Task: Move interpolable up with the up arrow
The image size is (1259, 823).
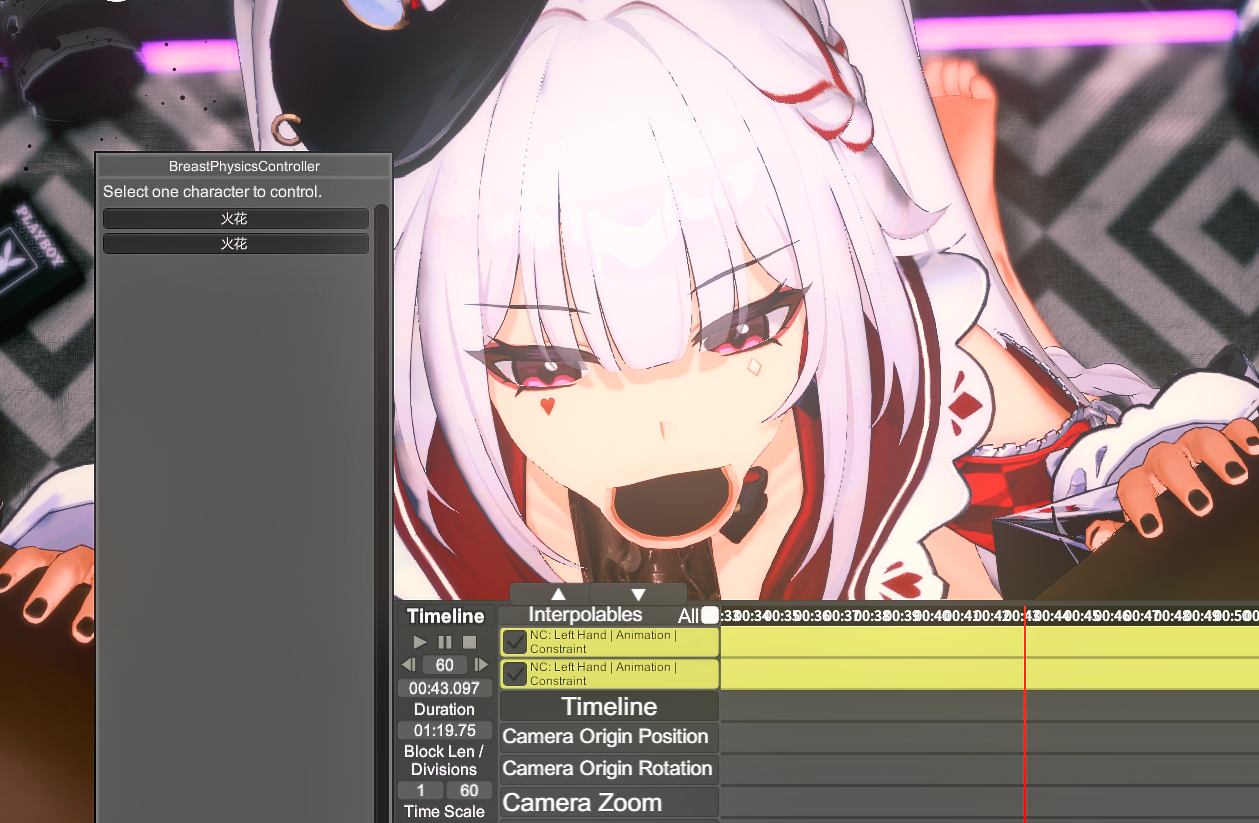Action: [x=558, y=594]
